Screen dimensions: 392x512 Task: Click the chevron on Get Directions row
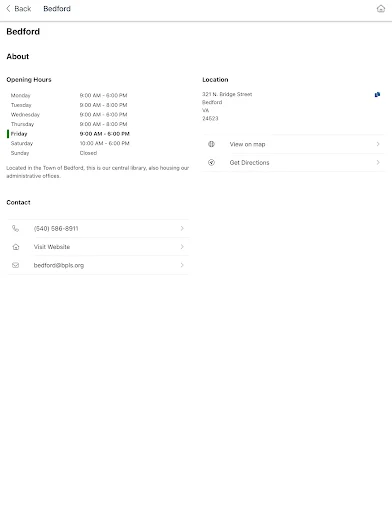[378, 162]
